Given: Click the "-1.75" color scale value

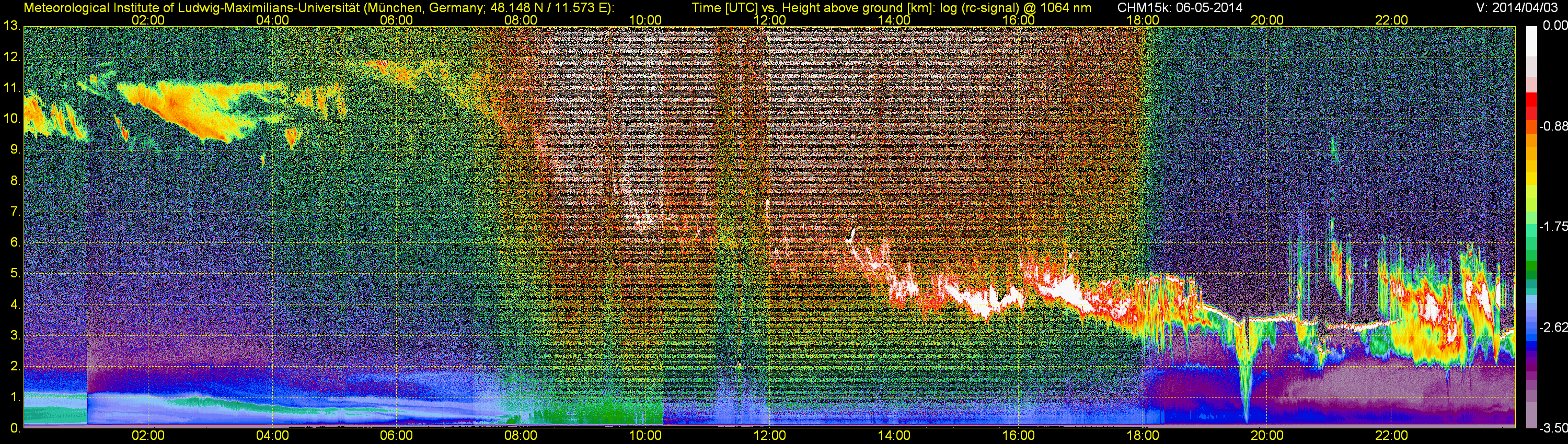Looking at the screenshot, I should (x=1553, y=227).
